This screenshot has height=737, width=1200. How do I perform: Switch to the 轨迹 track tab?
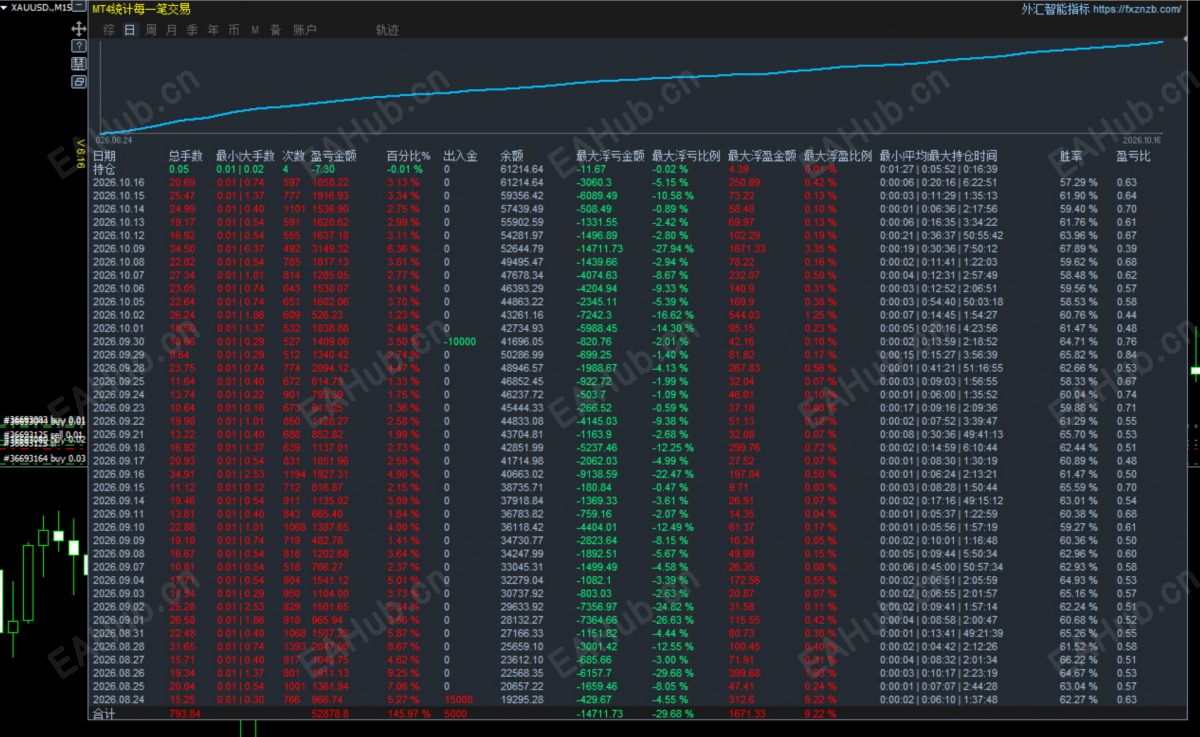(387, 30)
